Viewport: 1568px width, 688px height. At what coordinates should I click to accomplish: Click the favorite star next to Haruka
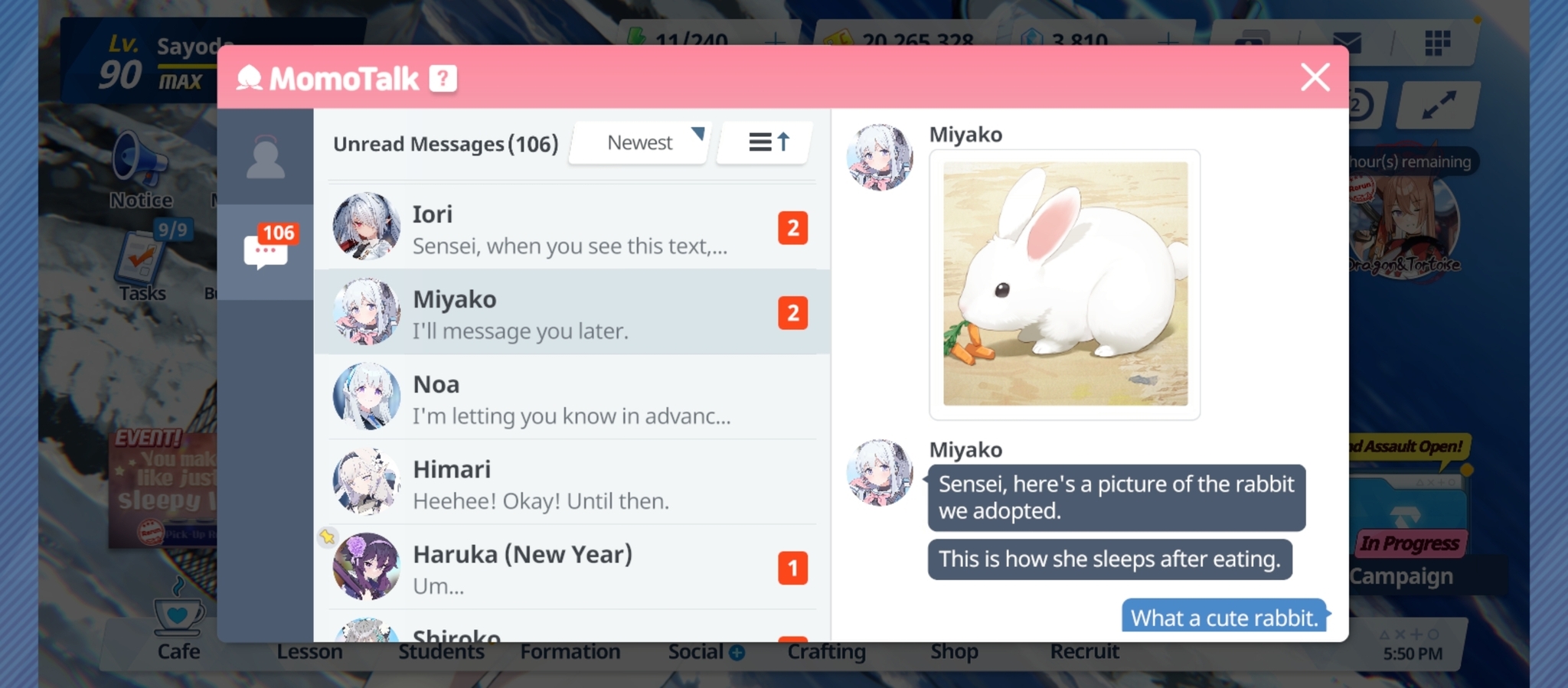point(327,536)
